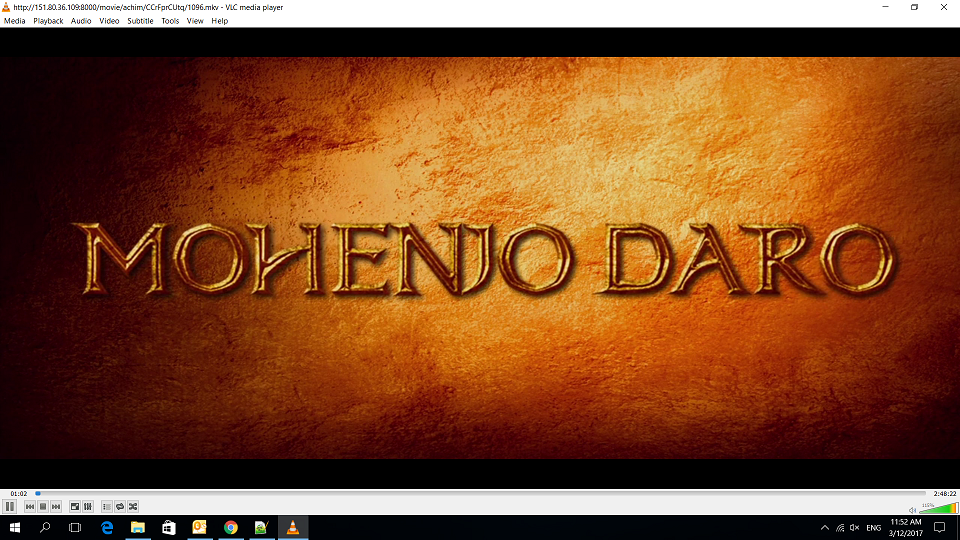Open Windows Store from taskbar
The image size is (960, 540).
tap(169, 527)
